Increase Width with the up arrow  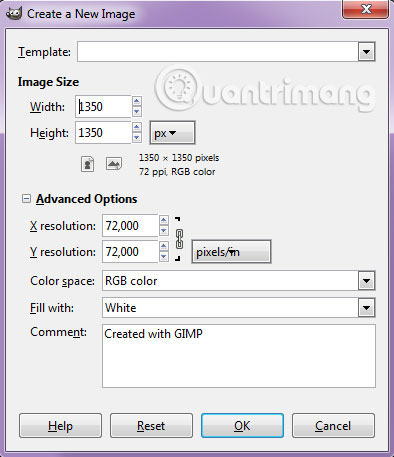pos(137,101)
